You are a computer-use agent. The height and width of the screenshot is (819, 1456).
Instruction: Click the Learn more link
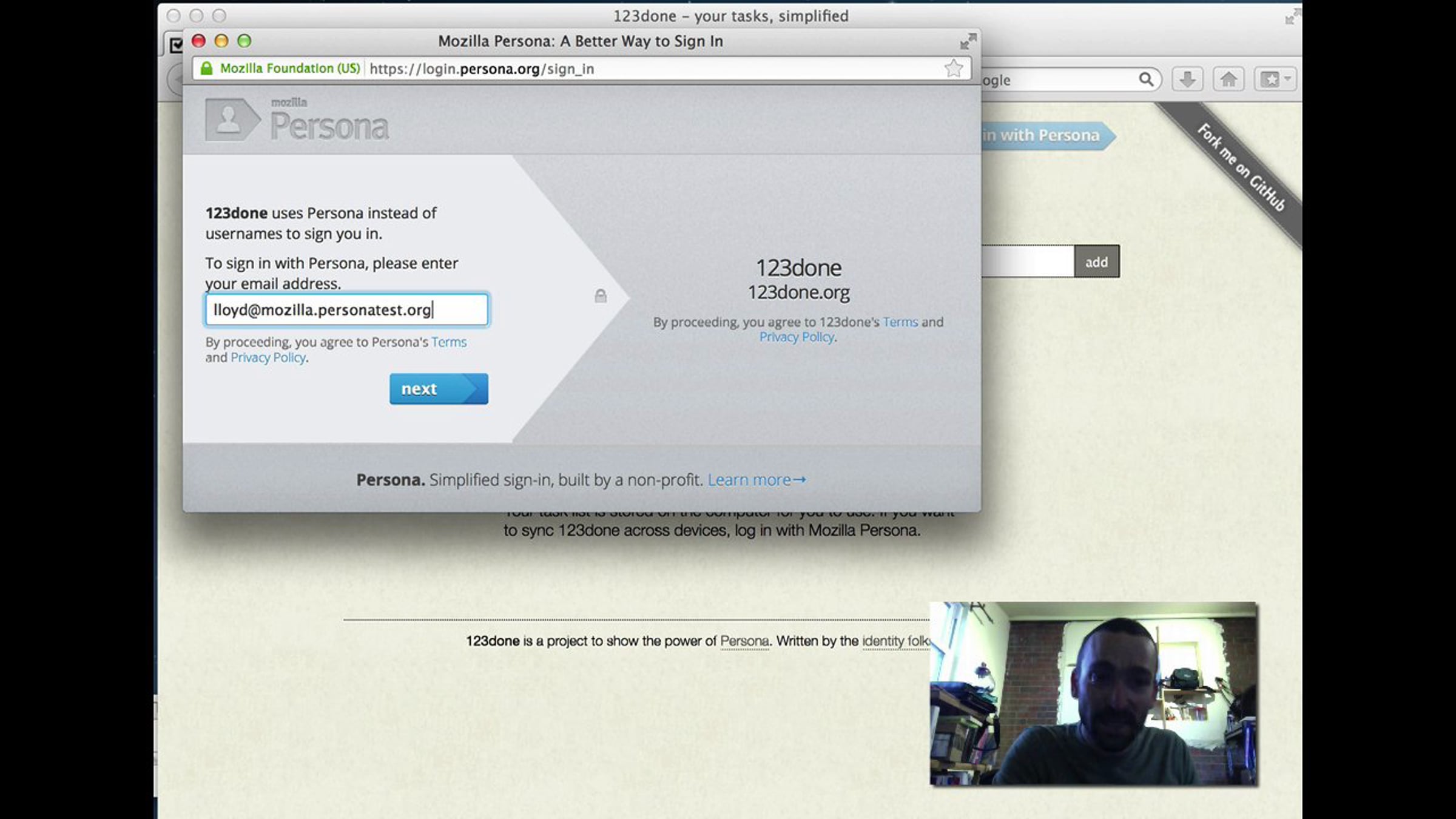tap(757, 480)
